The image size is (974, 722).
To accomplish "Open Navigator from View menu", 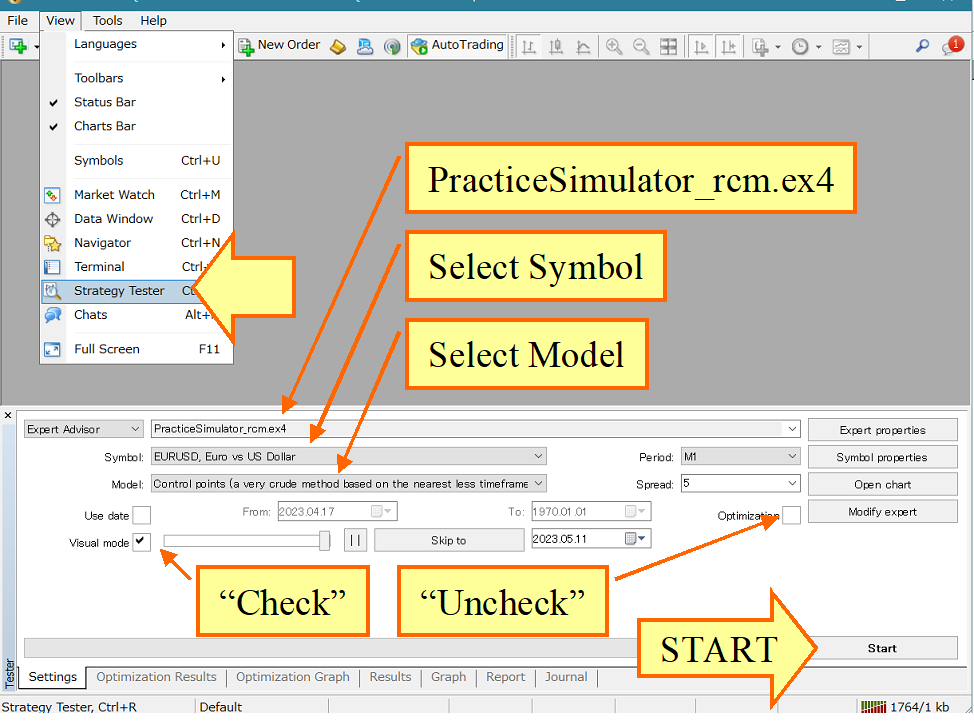I will pos(137,243).
